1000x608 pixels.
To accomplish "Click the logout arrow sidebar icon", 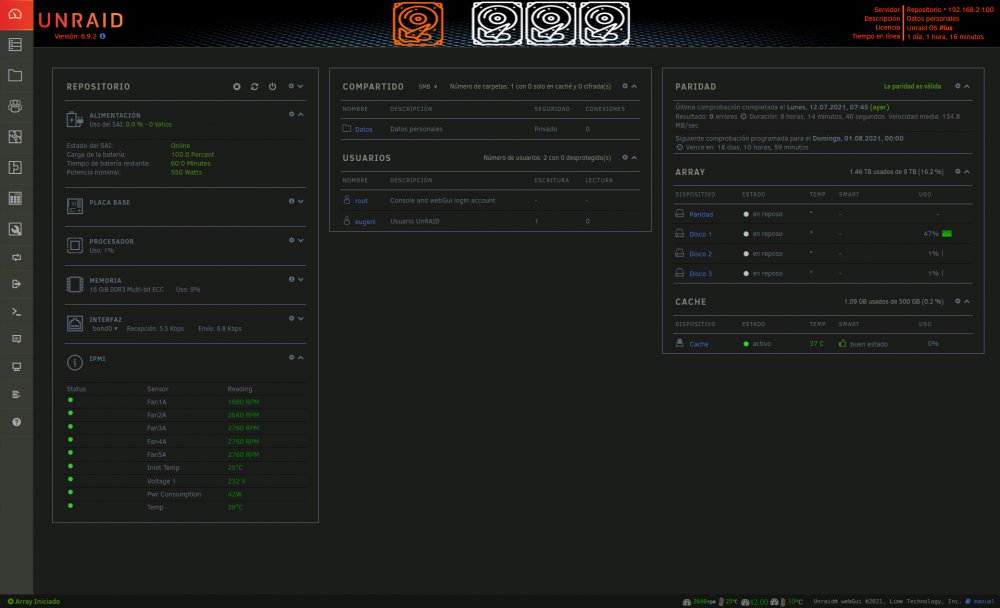I will coord(17,284).
